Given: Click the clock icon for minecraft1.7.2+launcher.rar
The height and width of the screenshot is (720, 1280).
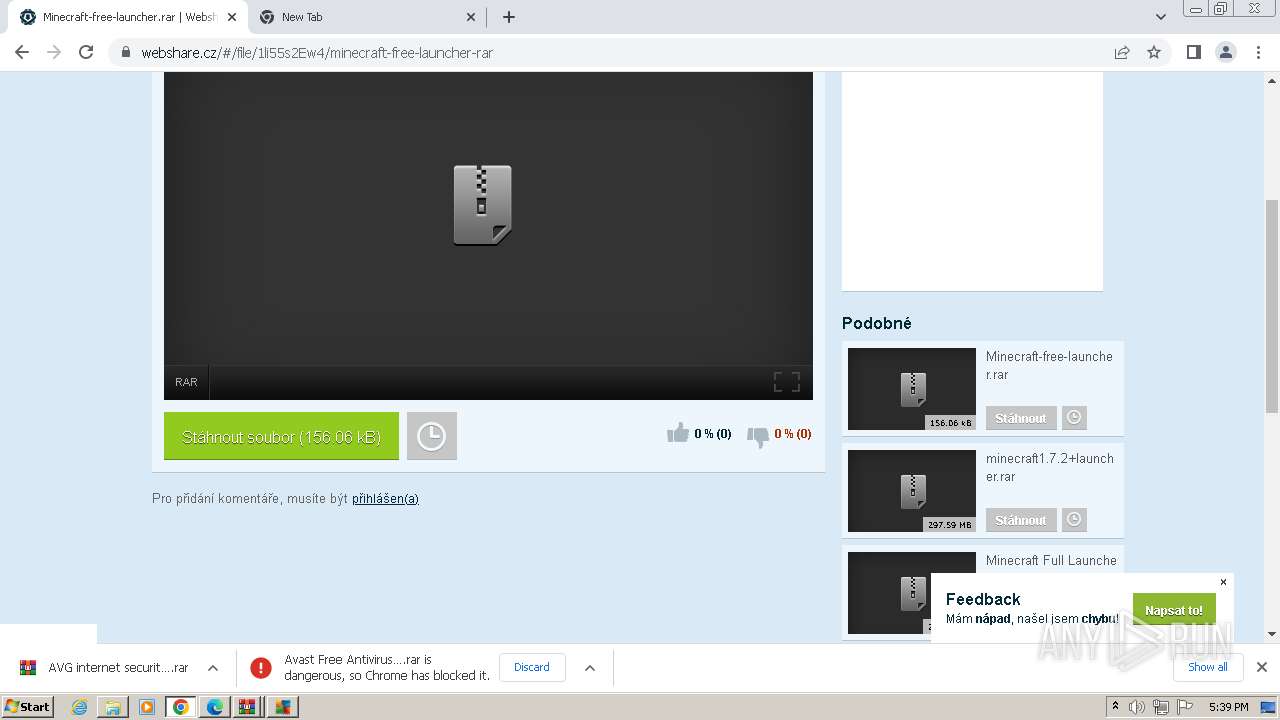Looking at the screenshot, I should click(x=1074, y=520).
